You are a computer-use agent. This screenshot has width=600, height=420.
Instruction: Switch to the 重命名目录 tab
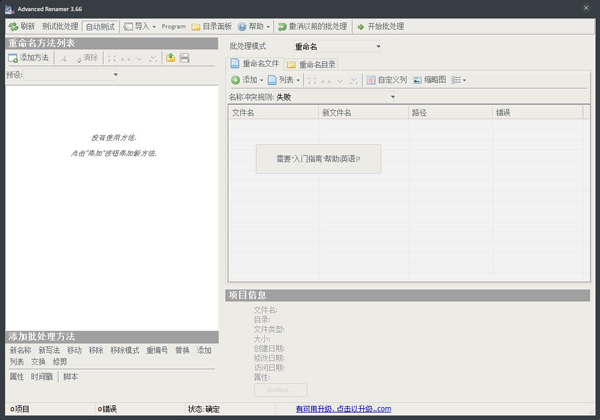311,64
